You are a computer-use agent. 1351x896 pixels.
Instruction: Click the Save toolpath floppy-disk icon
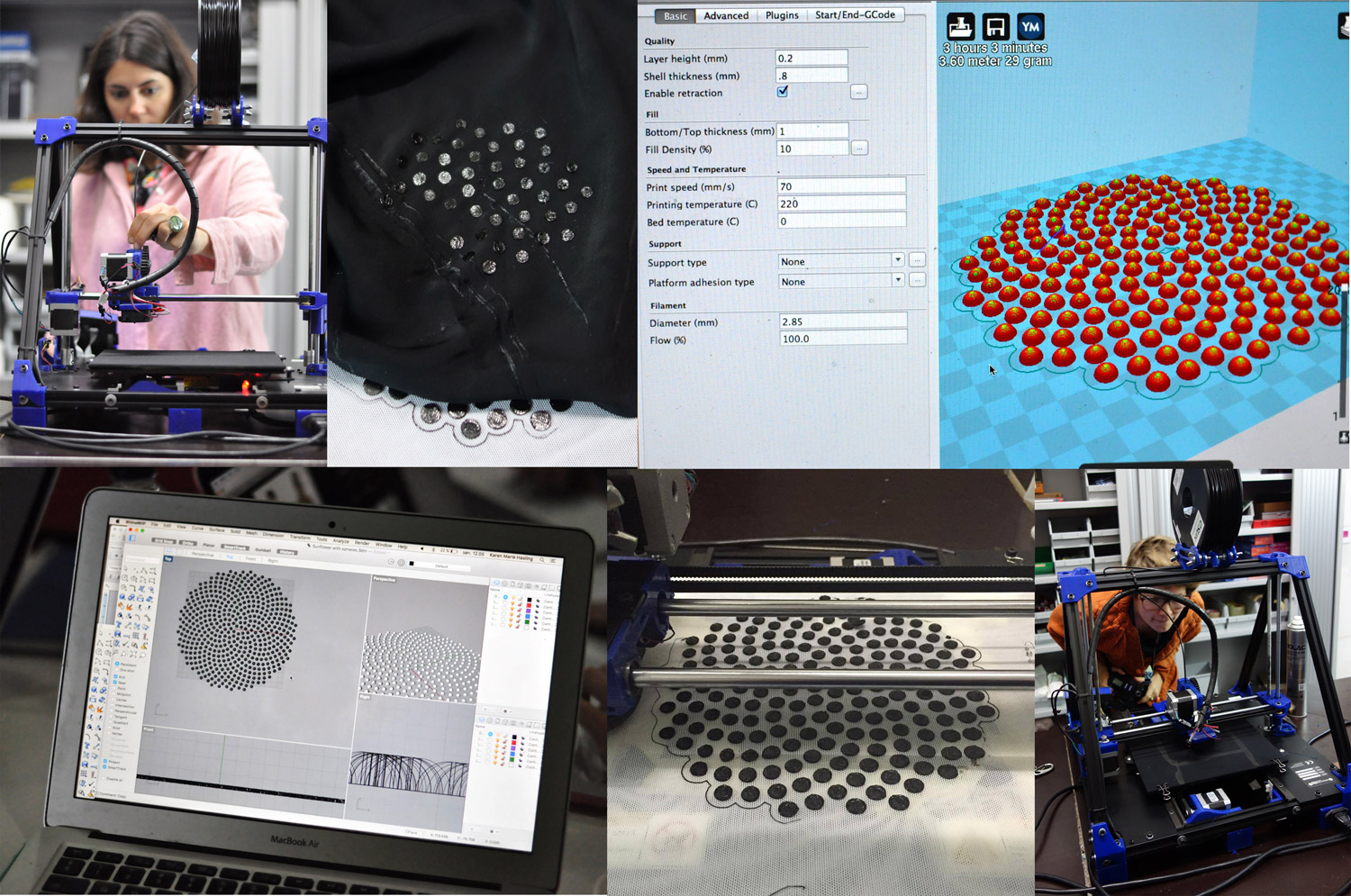[995, 26]
